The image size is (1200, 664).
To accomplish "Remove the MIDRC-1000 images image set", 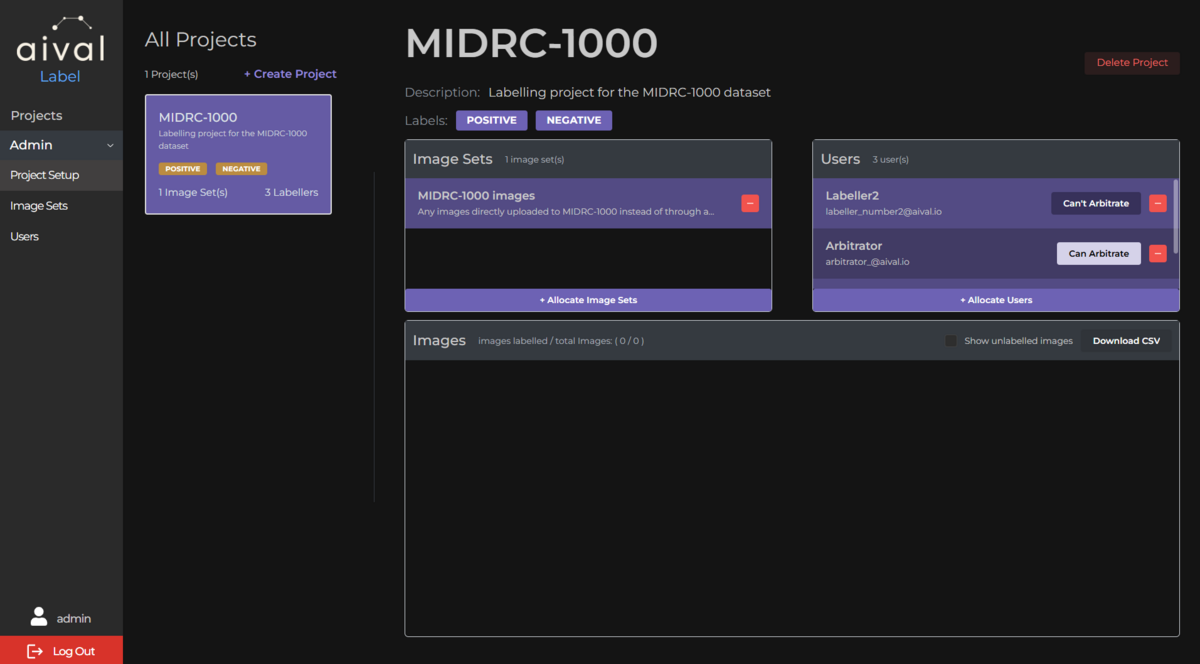I will coord(749,203).
